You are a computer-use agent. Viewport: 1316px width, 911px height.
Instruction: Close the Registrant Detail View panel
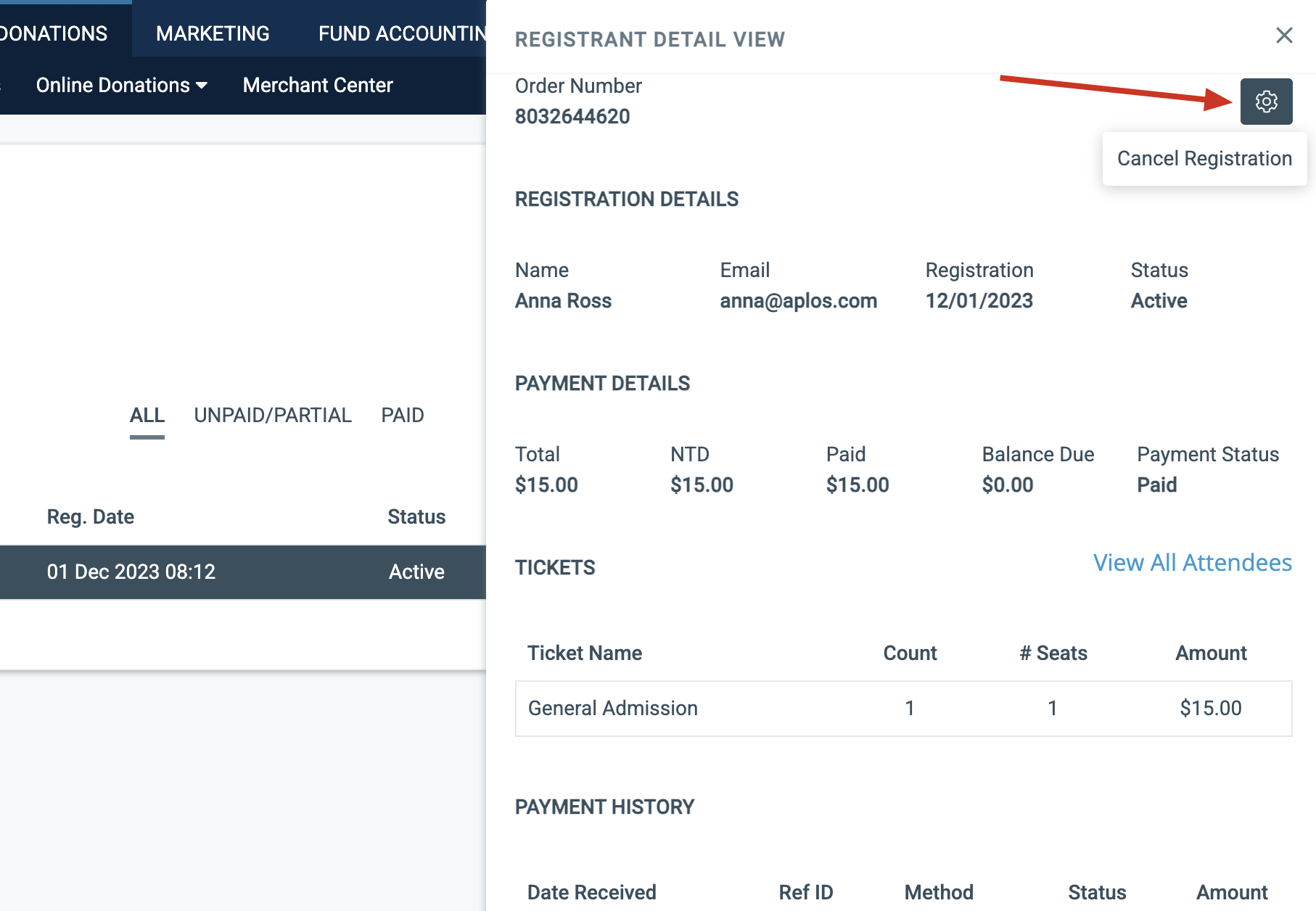coord(1284,36)
